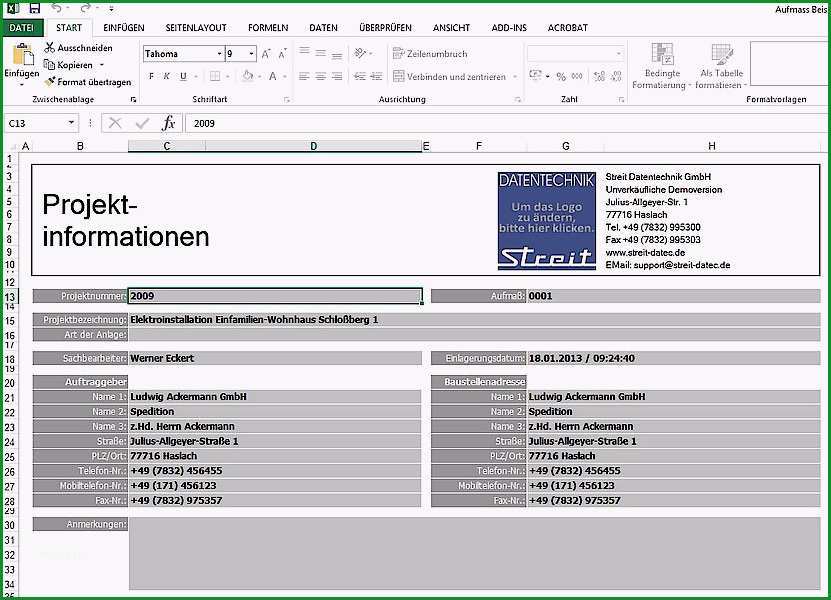Viewport: 831px width, 600px height.
Task: Click into the formula bar showing 2009
Action: pyautogui.click(x=506, y=123)
